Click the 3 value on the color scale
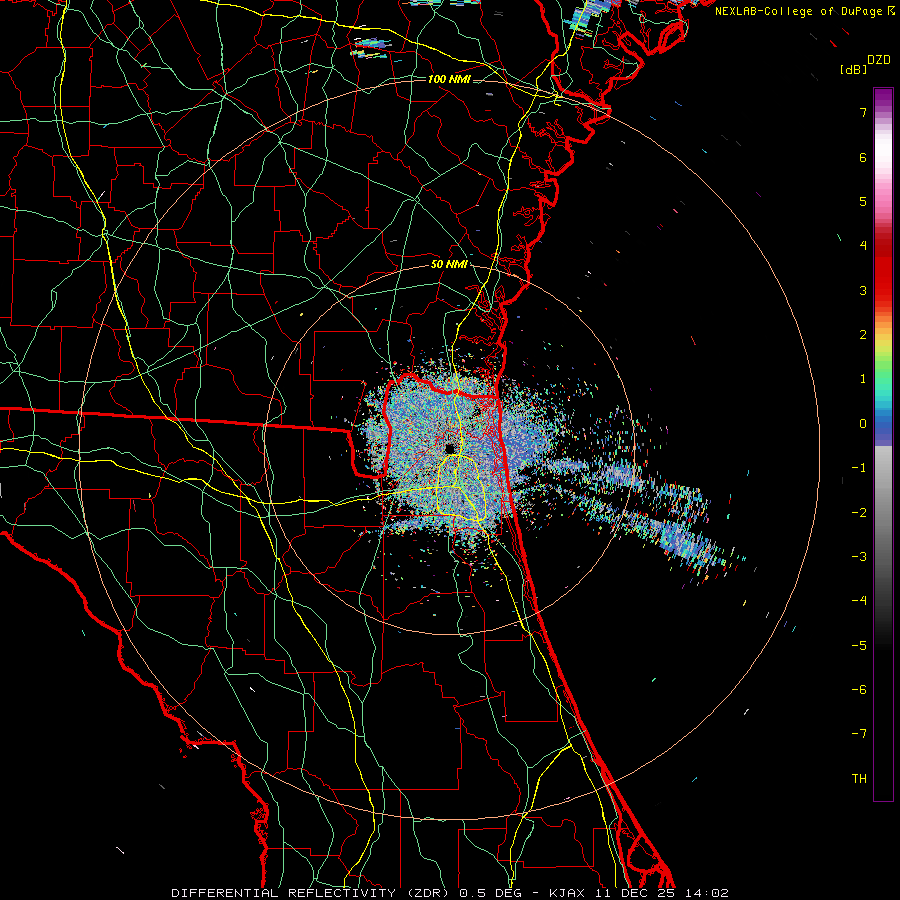The image size is (900, 900). [x=863, y=290]
